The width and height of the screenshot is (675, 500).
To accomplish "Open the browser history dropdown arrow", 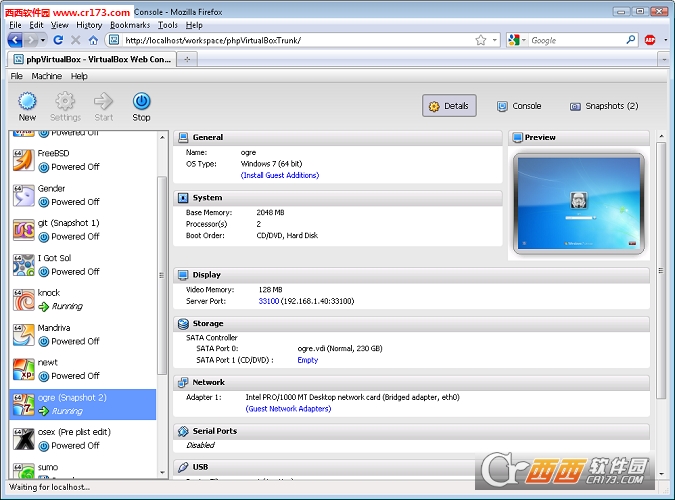I will 43,40.
